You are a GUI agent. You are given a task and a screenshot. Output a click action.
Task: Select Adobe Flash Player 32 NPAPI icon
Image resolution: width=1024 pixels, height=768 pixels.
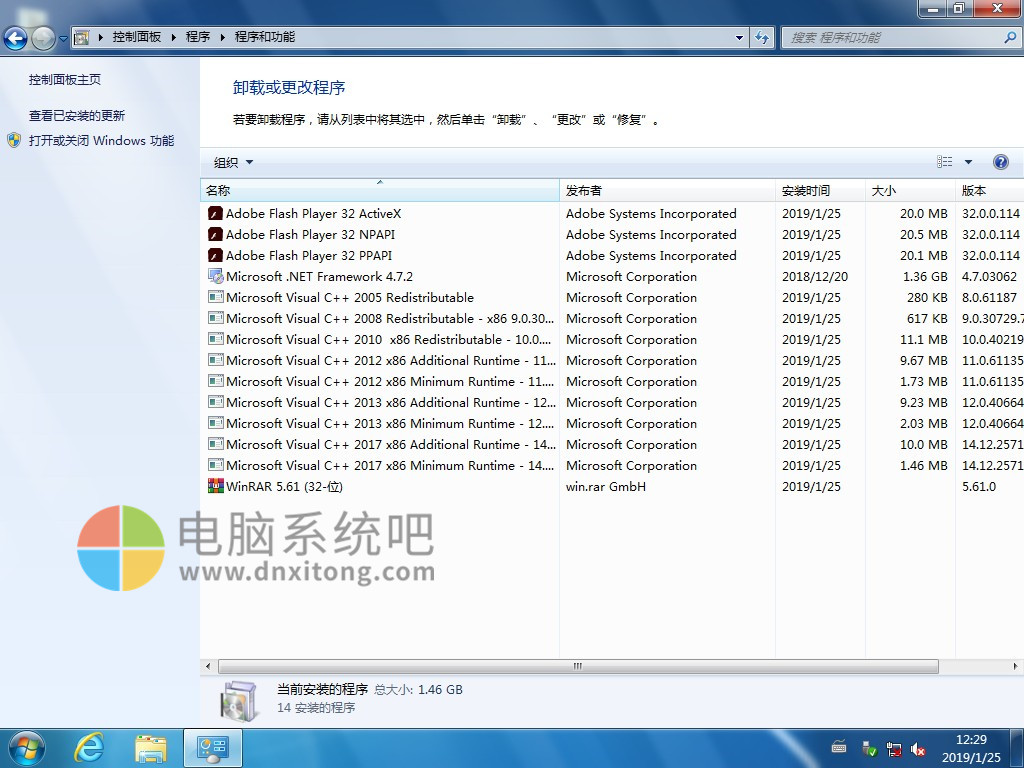point(216,234)
